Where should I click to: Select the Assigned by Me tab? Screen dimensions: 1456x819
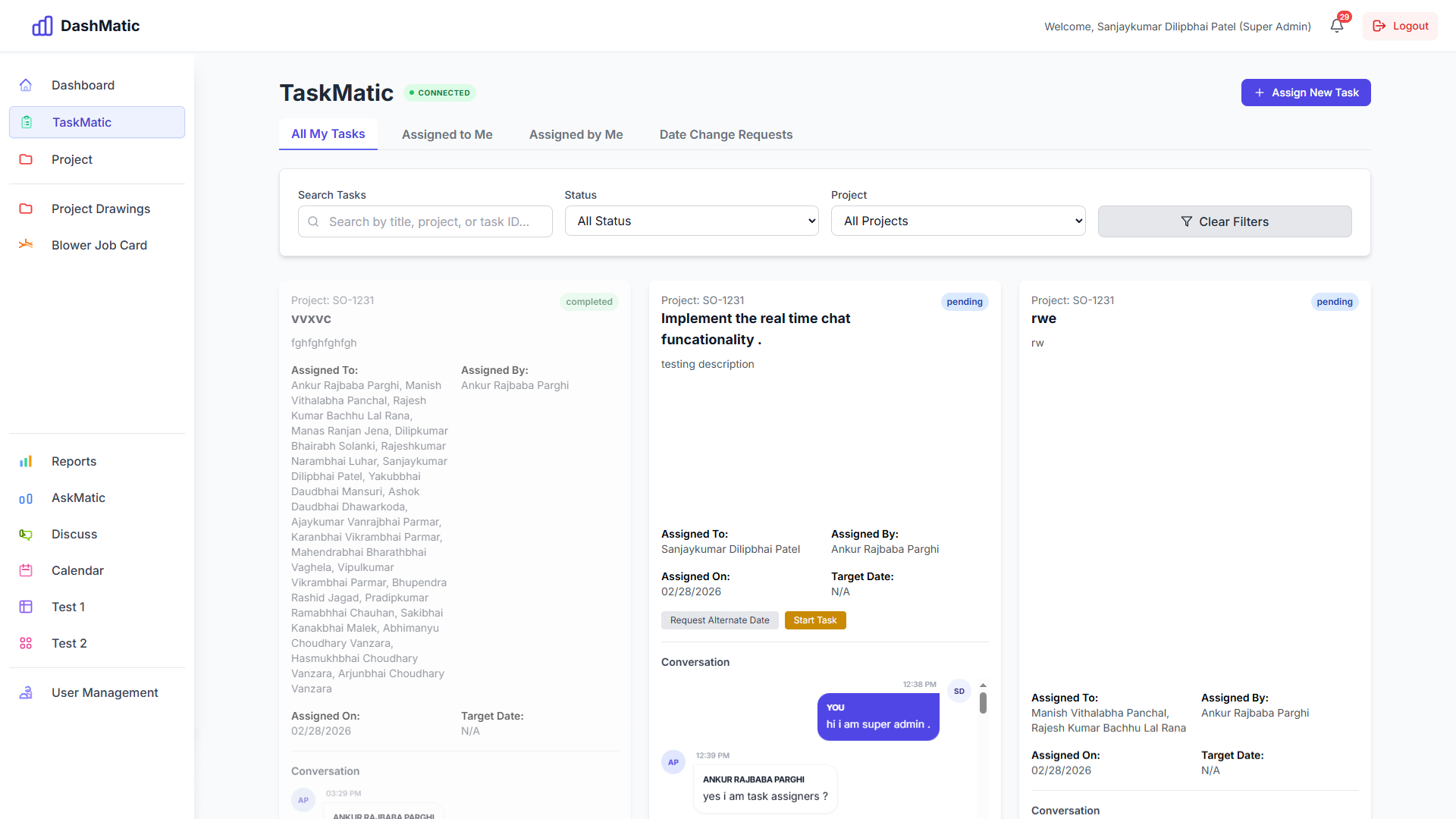pos(576,134)
